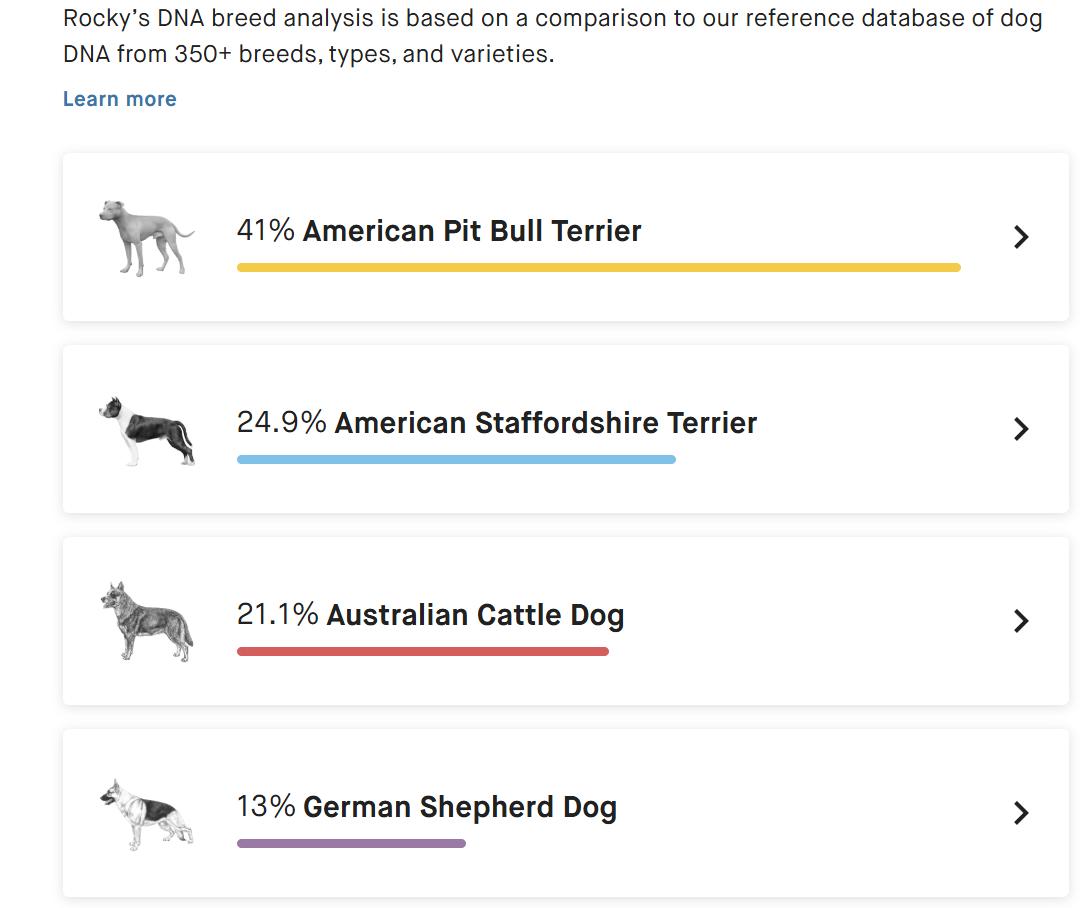Click the American Pit Bull Terrier dog illustration
Image resolution: width=1083 pixels, height=908 pixels.
point(146,237)
